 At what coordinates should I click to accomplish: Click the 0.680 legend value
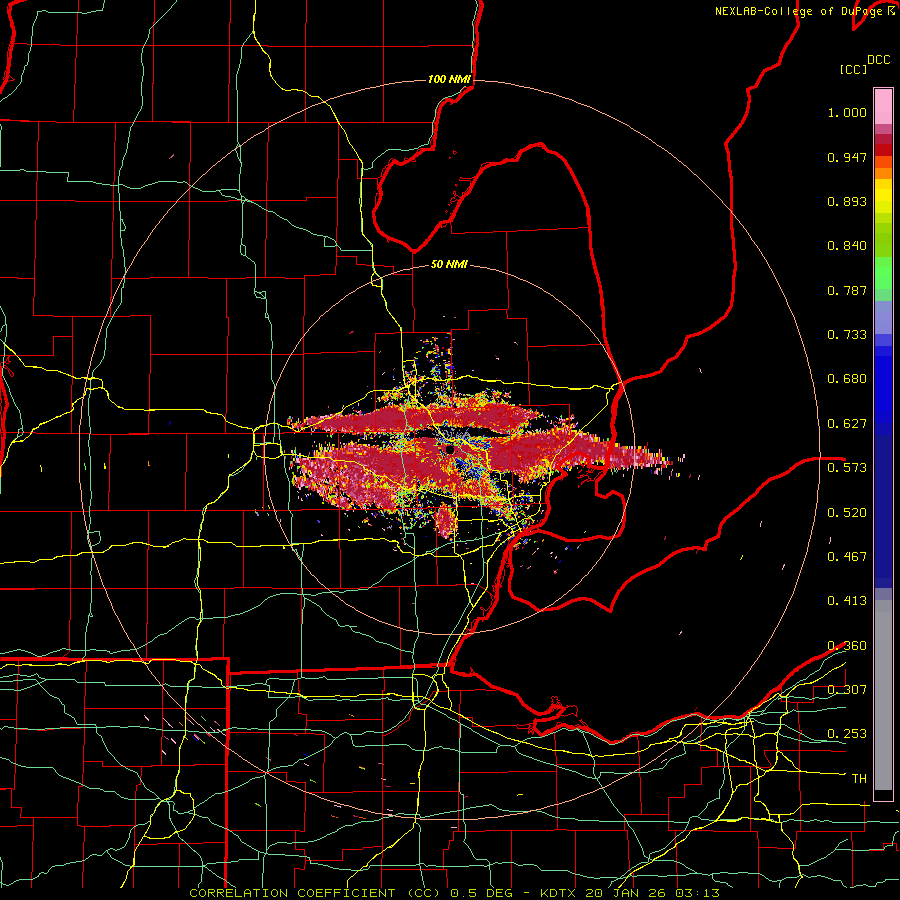pyautogui.click(x=847, y=379)
